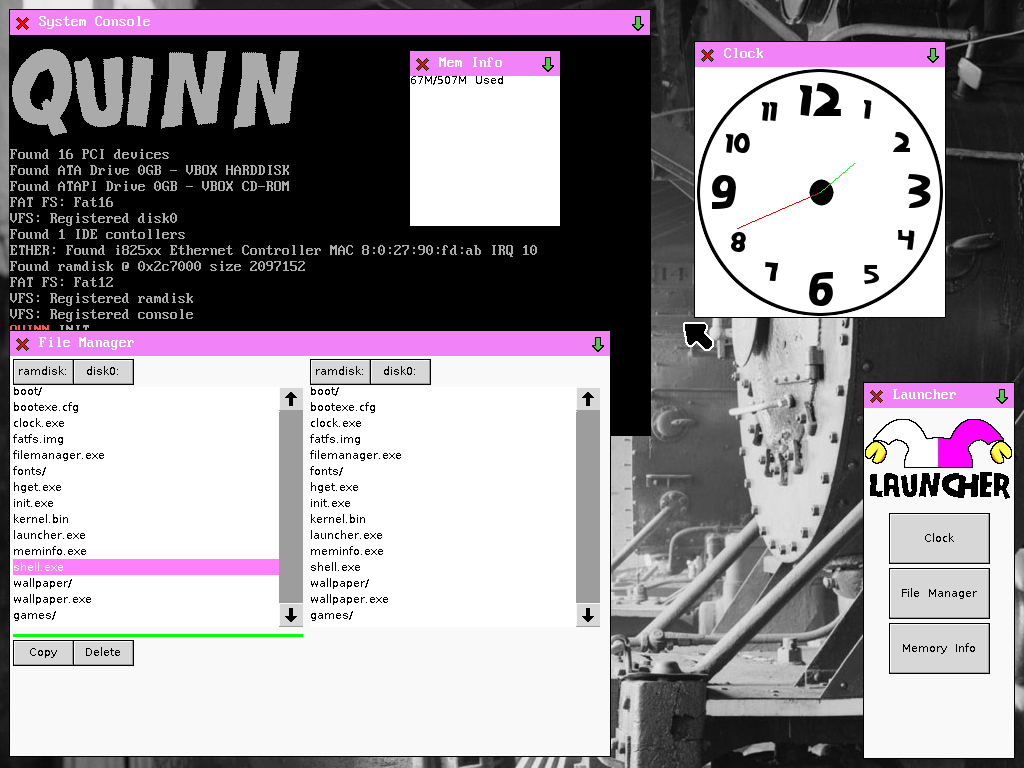Click the analog clock face

(x=820, y=192)
